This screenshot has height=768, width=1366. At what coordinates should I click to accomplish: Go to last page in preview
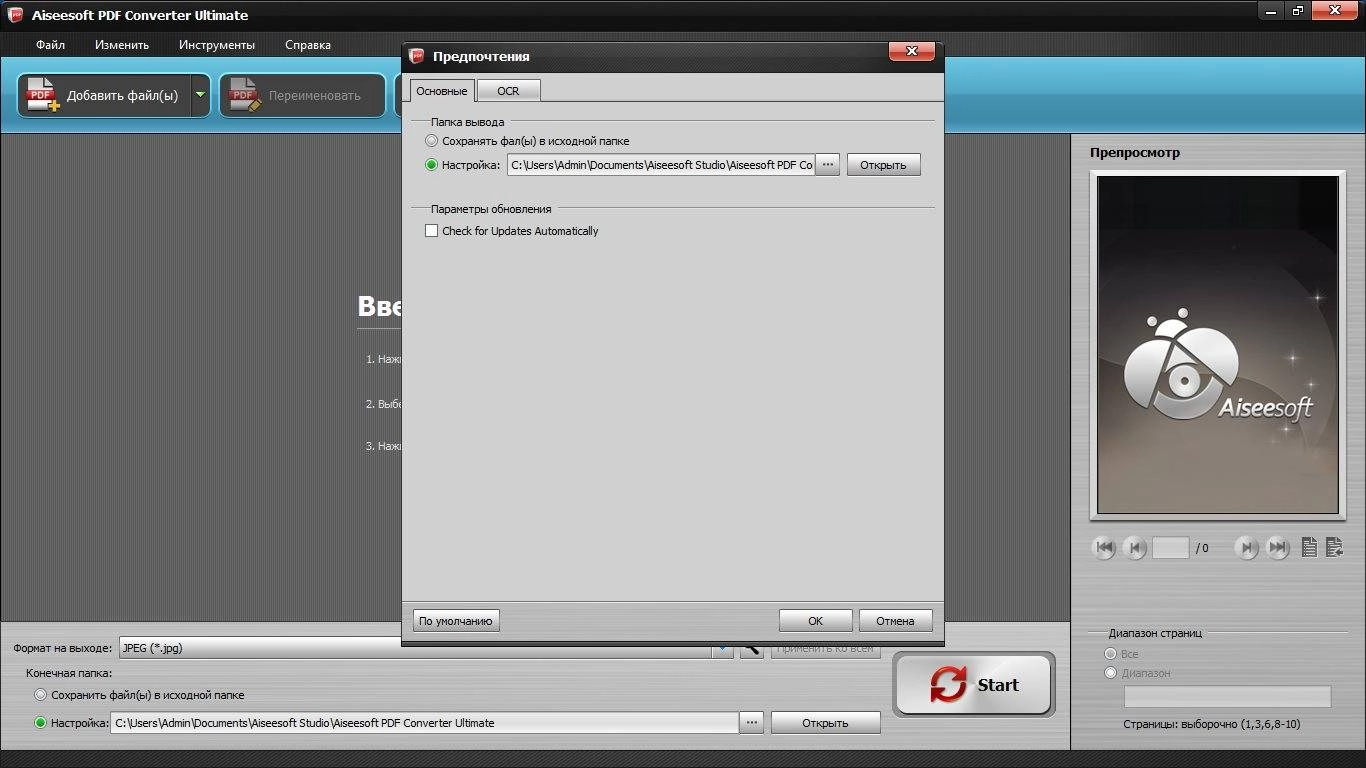(x=1277, y=547)
